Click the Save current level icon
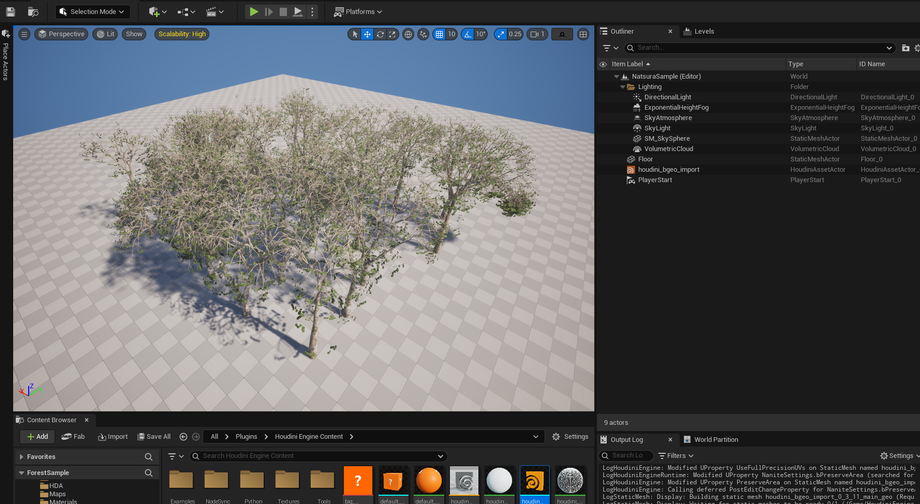 11,12
